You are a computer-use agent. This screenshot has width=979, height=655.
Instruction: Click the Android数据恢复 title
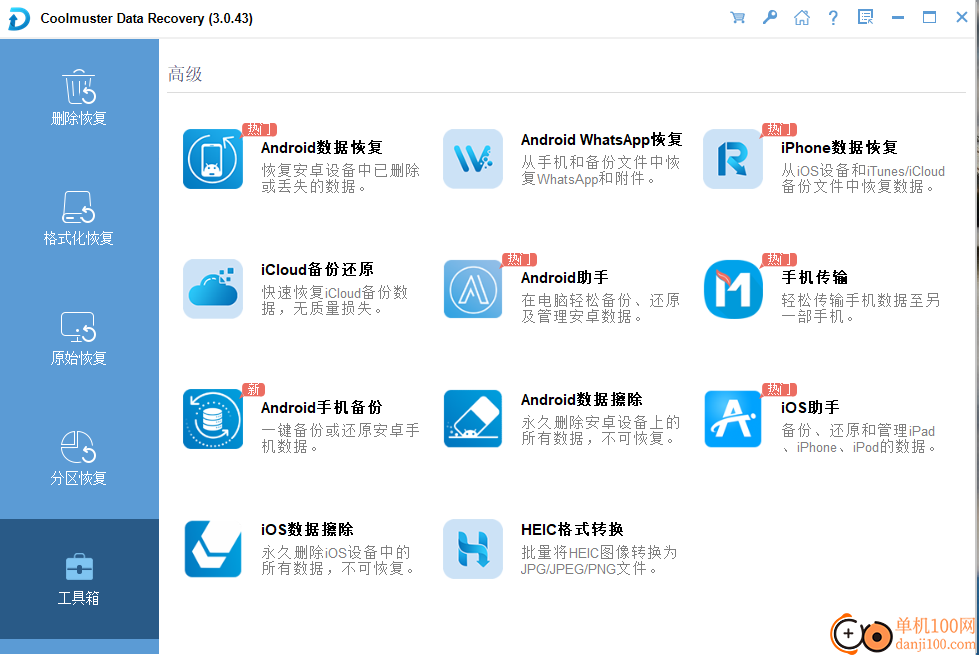point(322,147)
